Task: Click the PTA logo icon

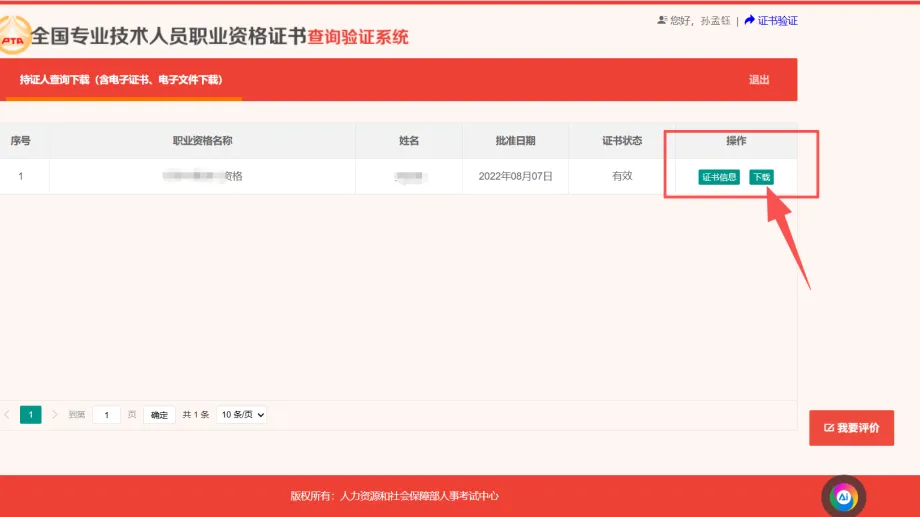Action: click(13, 35)
